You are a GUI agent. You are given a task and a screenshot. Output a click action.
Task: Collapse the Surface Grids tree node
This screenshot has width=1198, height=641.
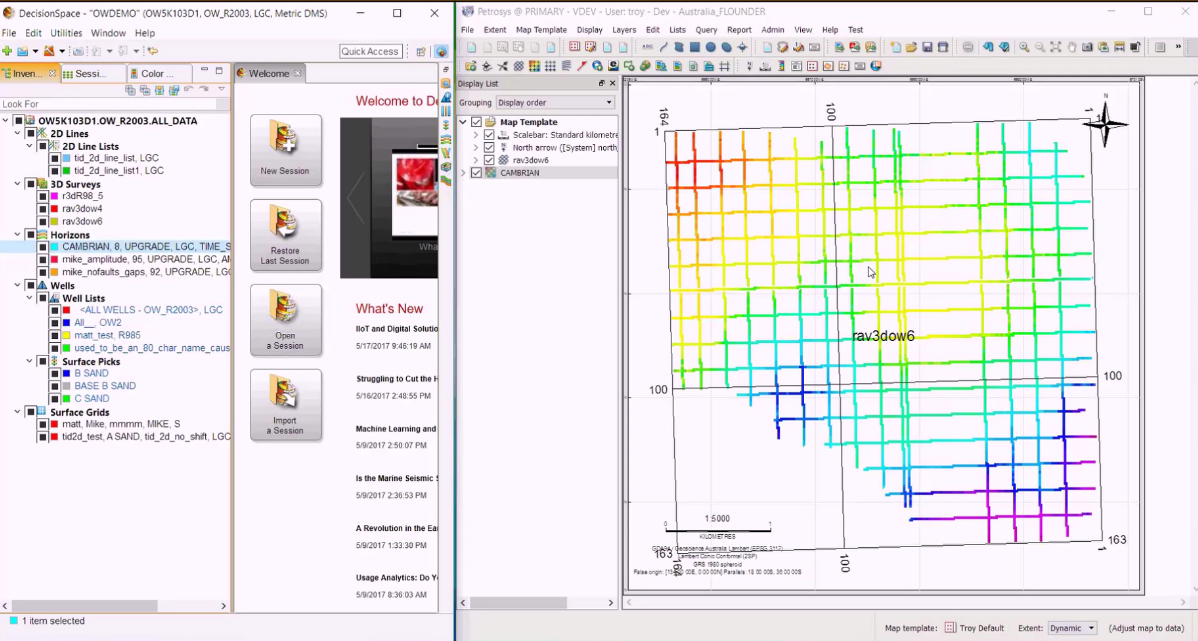(18, 412)
